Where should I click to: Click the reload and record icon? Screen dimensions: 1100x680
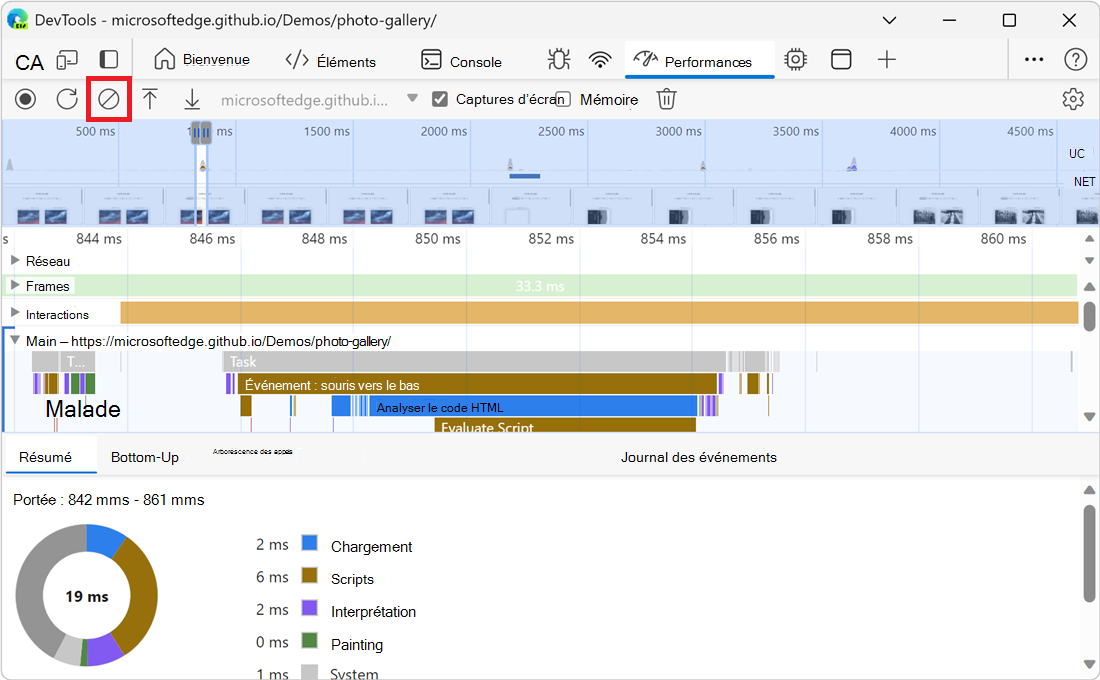(x=67, y=99)
